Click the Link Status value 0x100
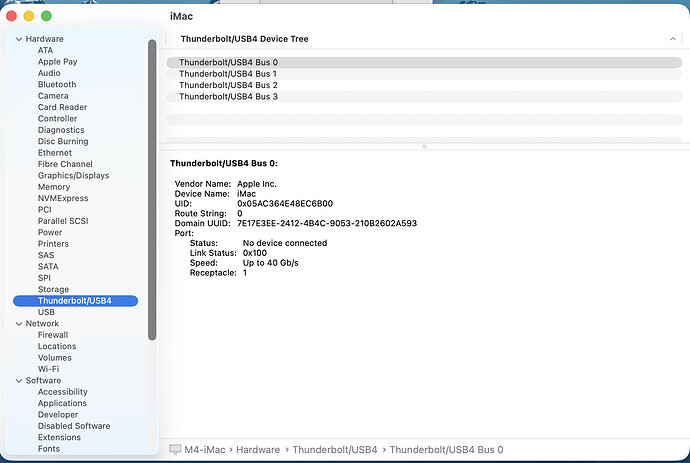Image resolution: width=690 pixels, height=463 pixels. 255,253
